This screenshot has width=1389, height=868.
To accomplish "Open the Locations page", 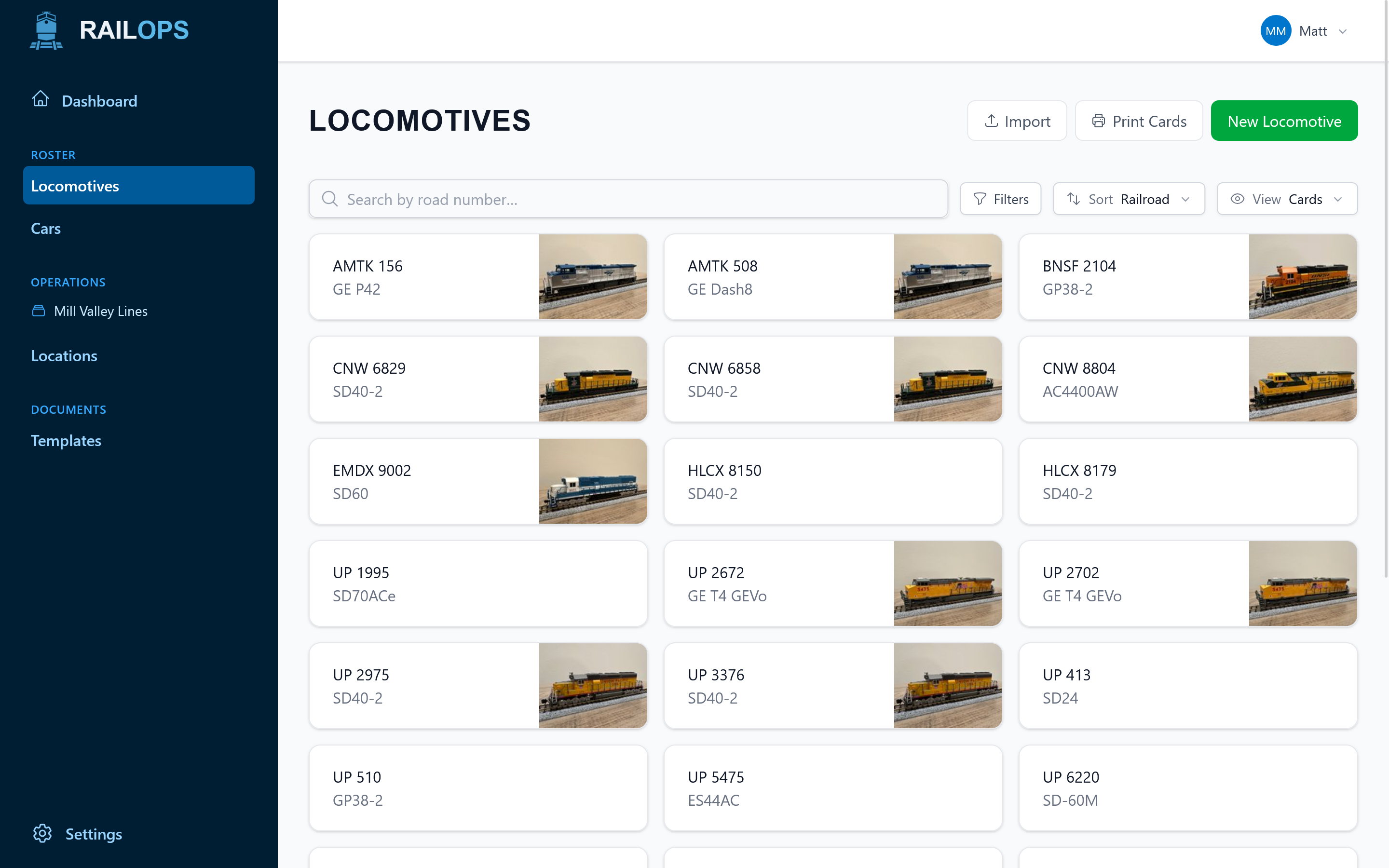I will coord(64,356).
